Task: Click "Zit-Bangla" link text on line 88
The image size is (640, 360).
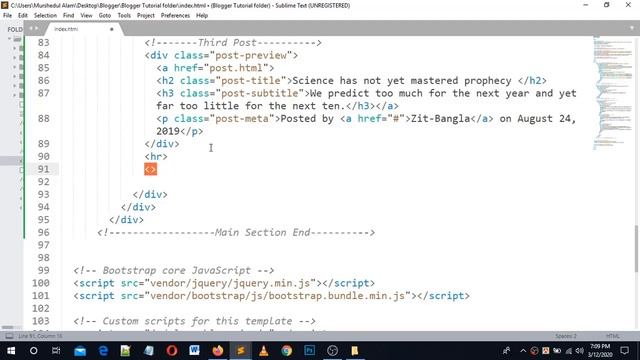Action: (440, 118)
